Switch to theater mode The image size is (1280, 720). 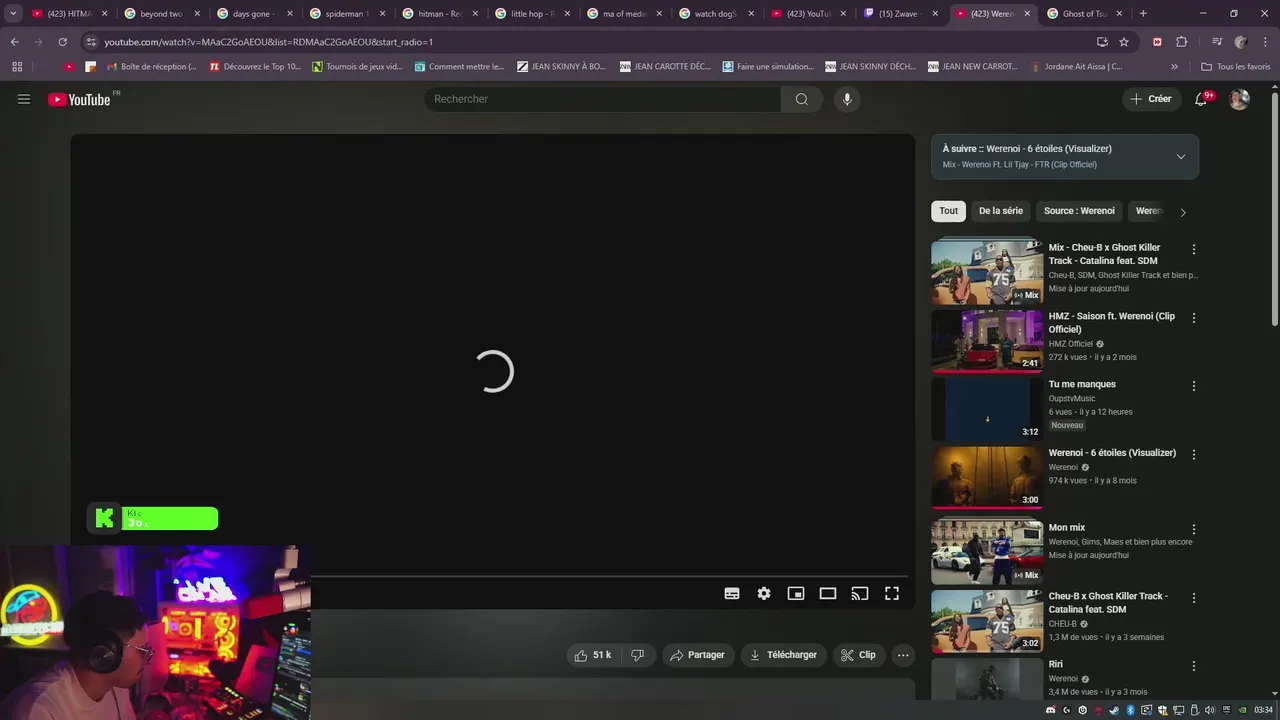coord(828,593)
